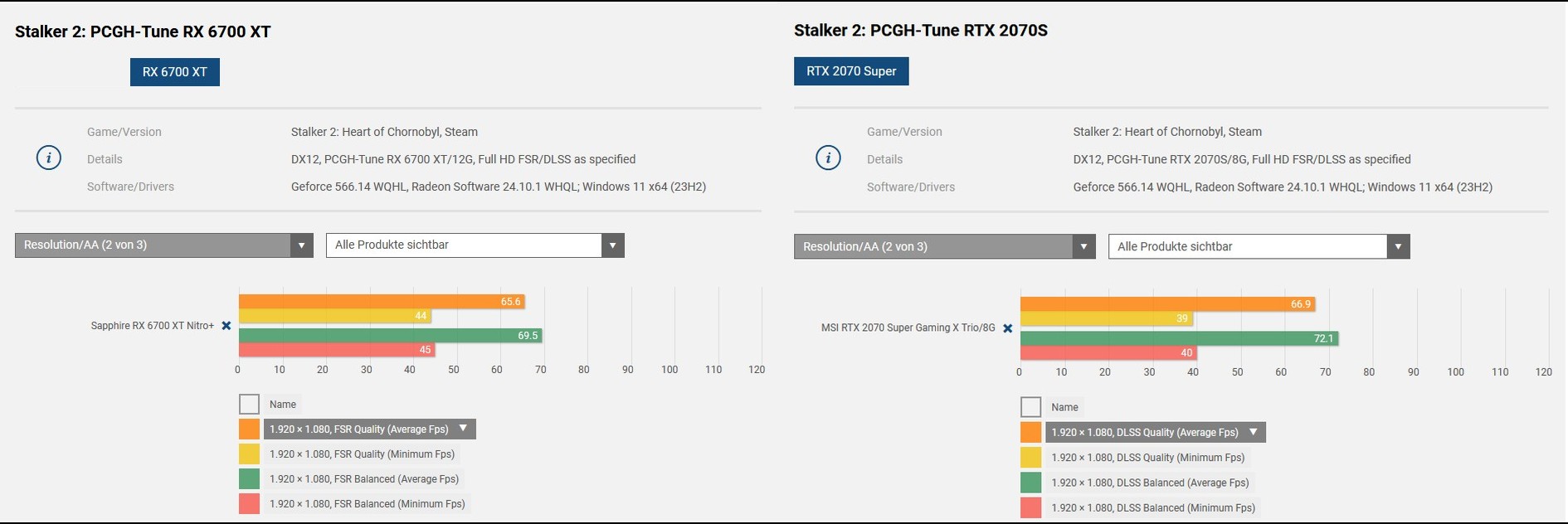
Task: Open Resolution/AA dropdown in RX 6700 XT chart
Action: coord(164,245)
